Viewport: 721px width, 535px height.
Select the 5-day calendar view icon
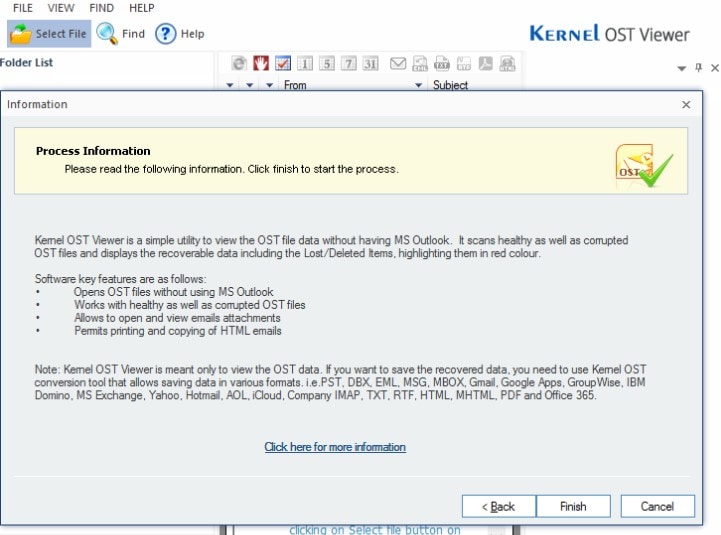tap(326, 63)
